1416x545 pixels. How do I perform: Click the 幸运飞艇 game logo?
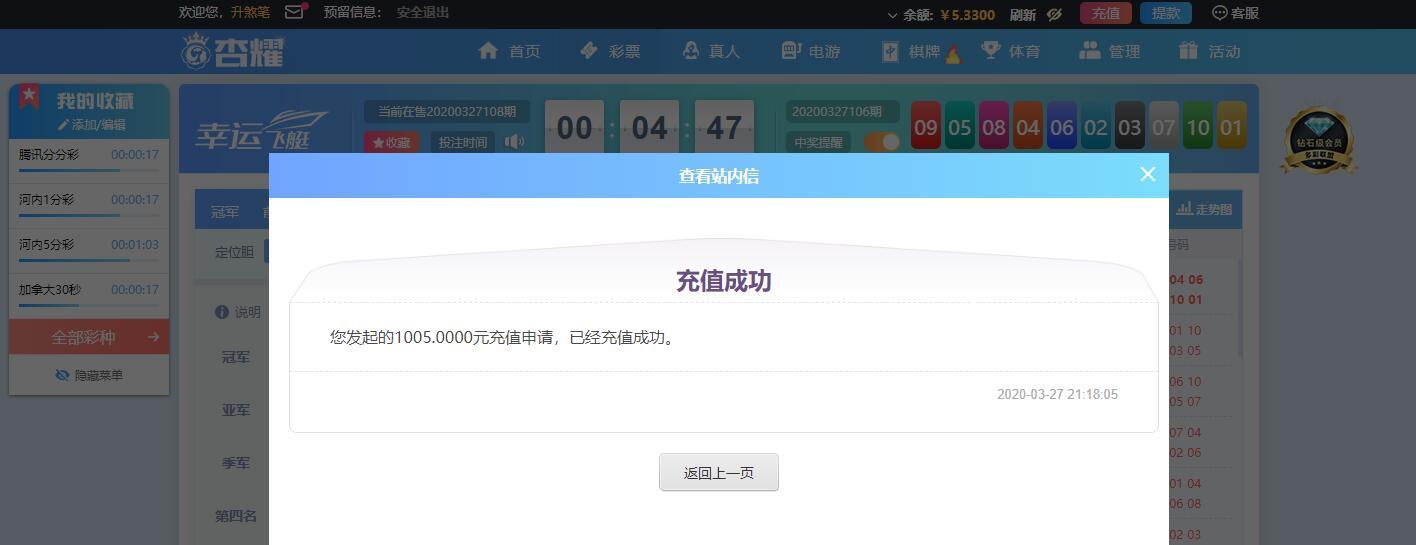pos(262,132)
